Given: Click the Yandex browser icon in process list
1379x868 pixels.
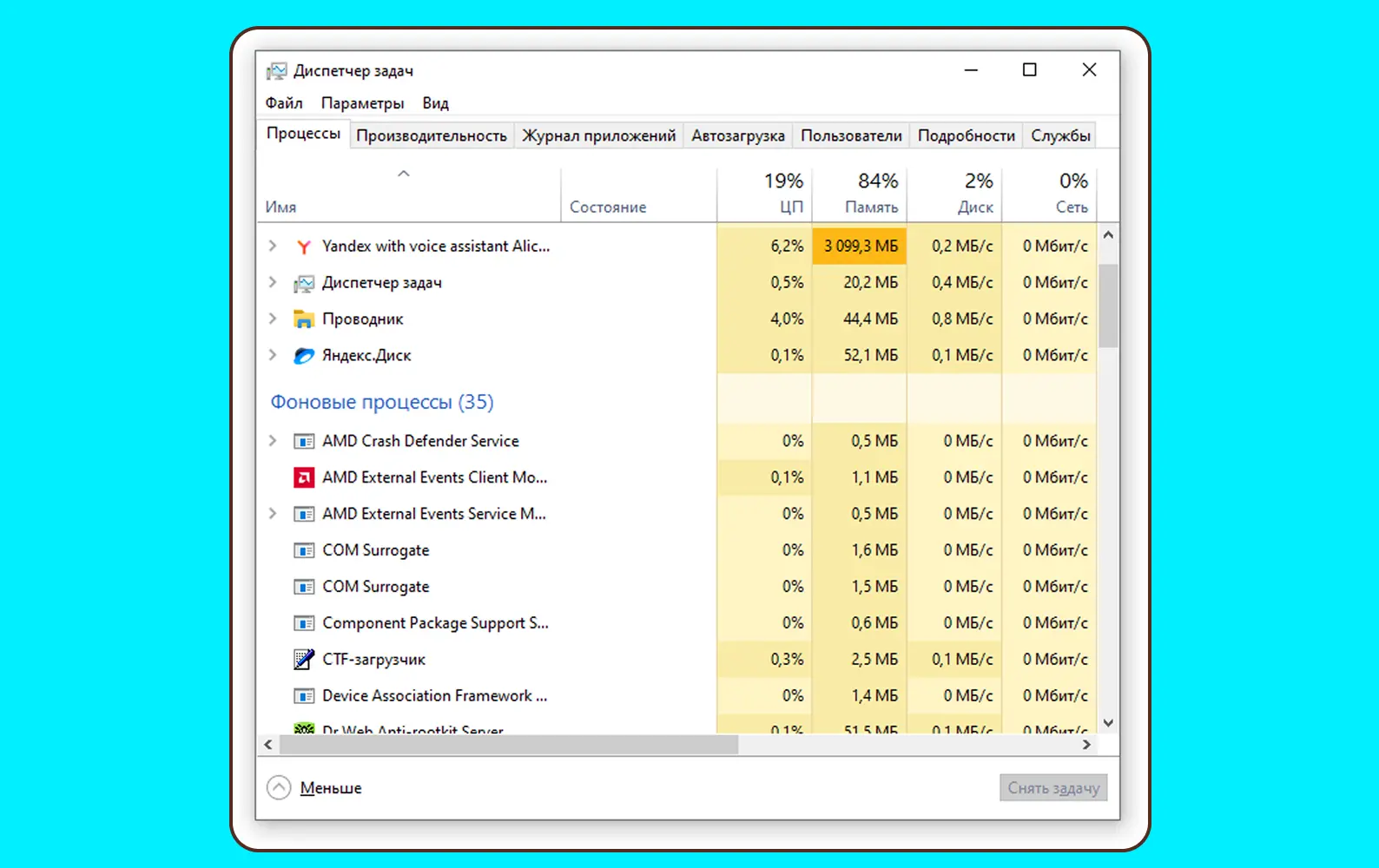Looking at the screenshot, I should coord(303,247).
